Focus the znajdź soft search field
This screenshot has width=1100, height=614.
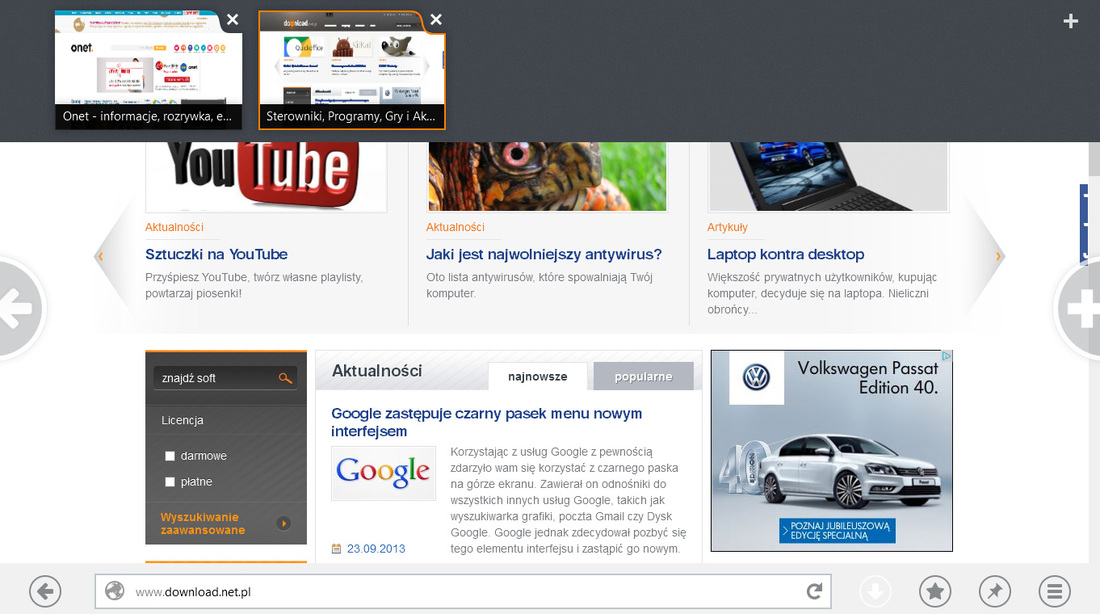225,378
